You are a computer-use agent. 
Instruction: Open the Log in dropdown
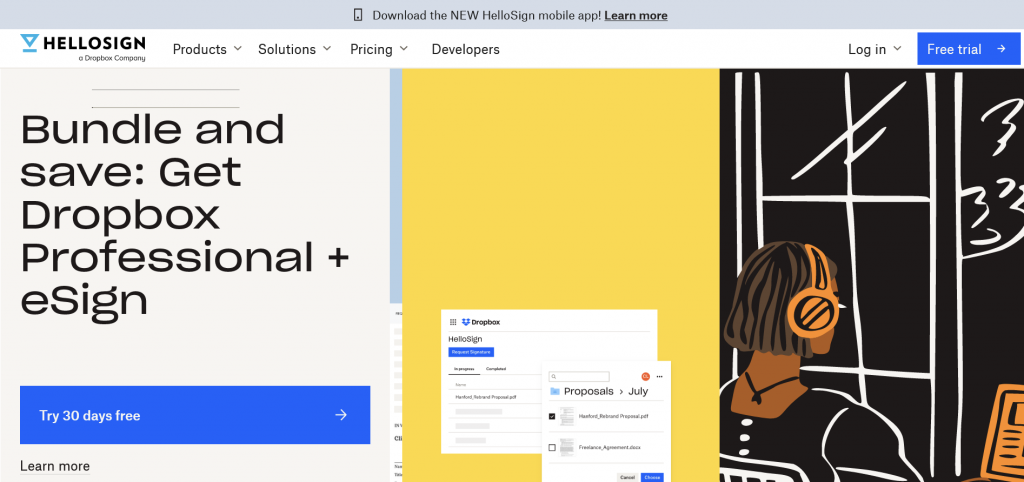[x=874, y=49]
